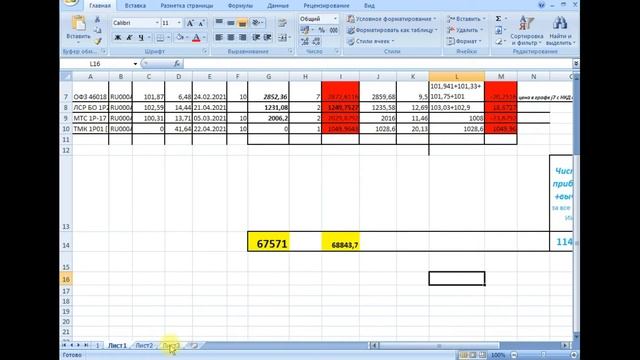Apply comma style 000 icon

pos(333,30)
